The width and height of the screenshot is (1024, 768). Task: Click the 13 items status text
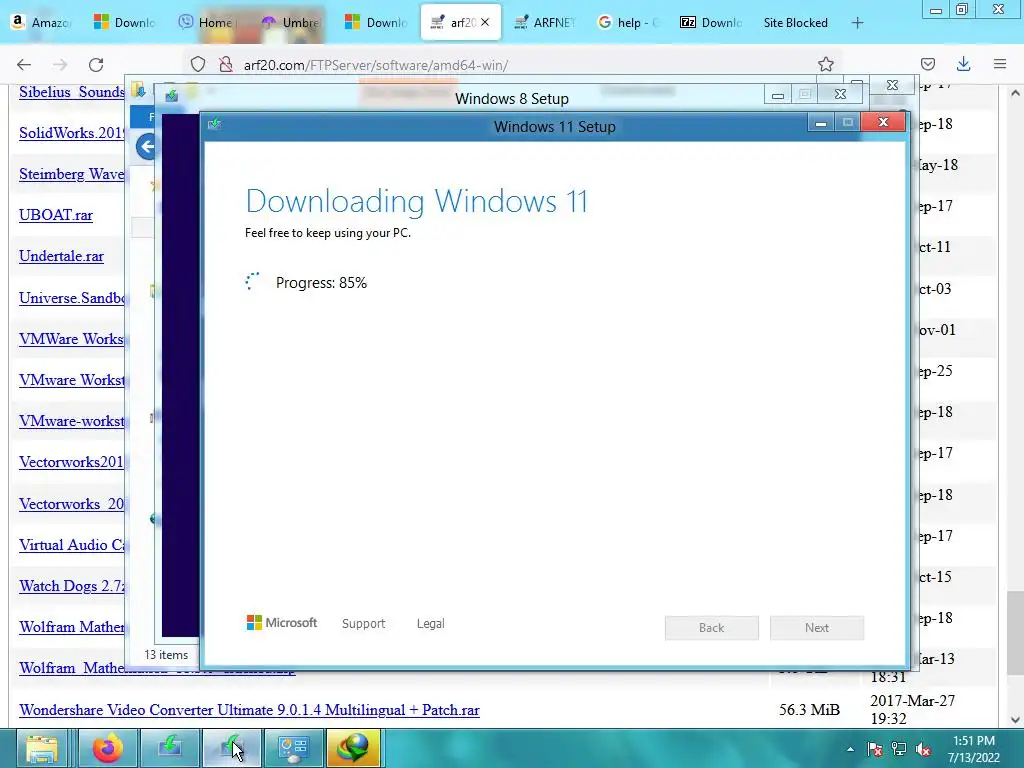click(166, 654)
